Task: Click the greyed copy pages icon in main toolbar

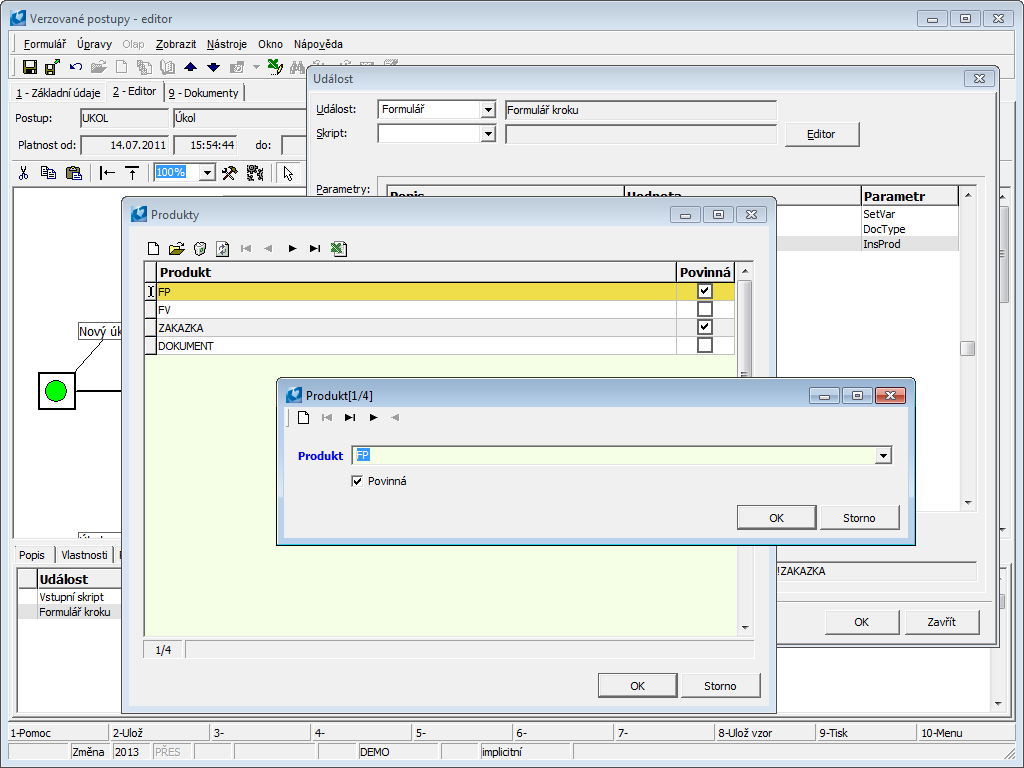Action: [144, 67]
